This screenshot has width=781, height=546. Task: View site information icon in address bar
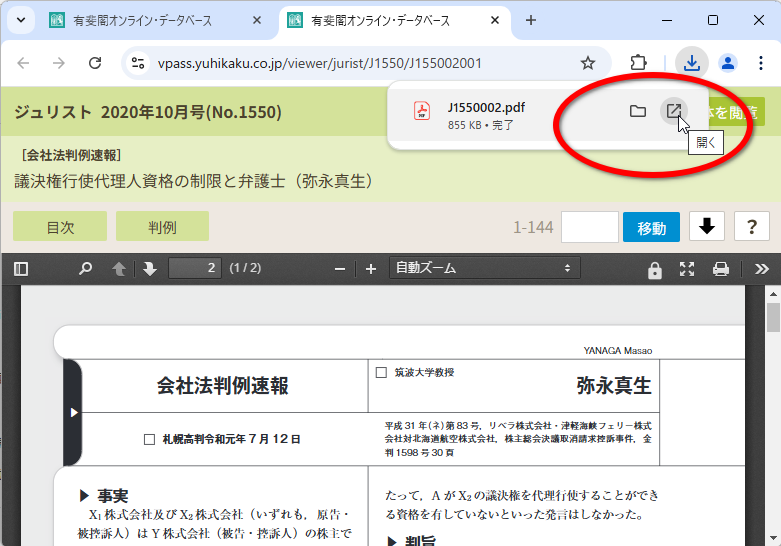click(138, 63)
